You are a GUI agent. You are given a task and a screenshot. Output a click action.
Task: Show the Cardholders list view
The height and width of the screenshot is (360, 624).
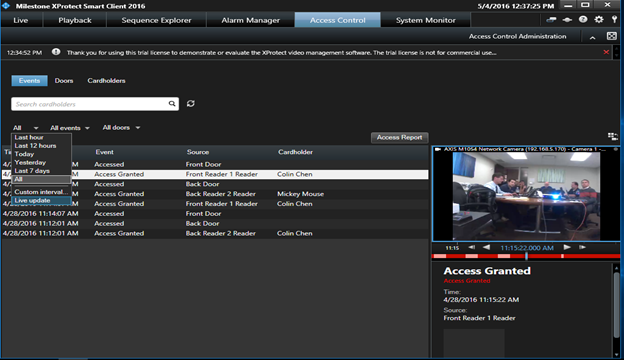(x=106, y=80)
